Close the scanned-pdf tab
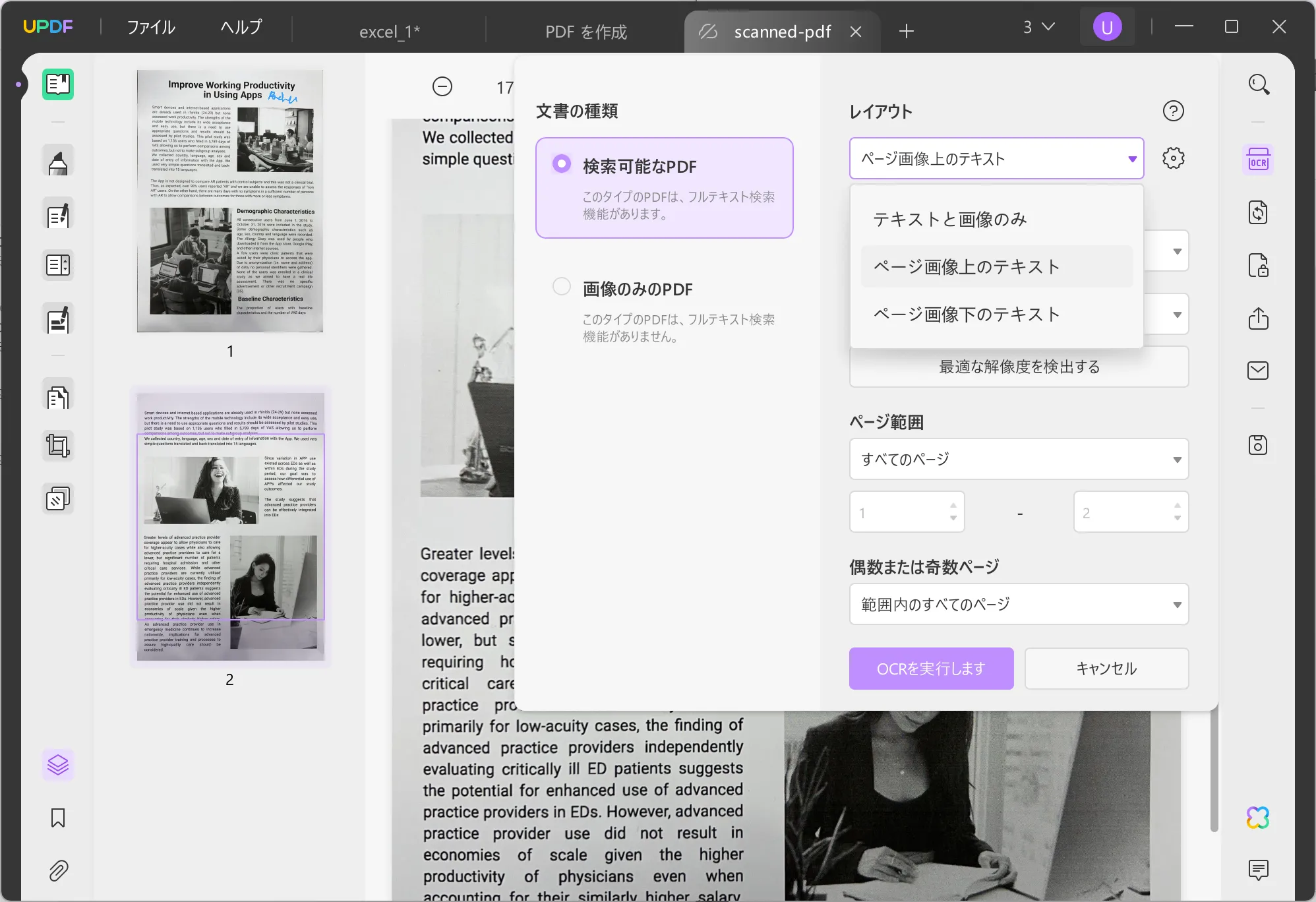The image size is (1316, 902). 856,32
